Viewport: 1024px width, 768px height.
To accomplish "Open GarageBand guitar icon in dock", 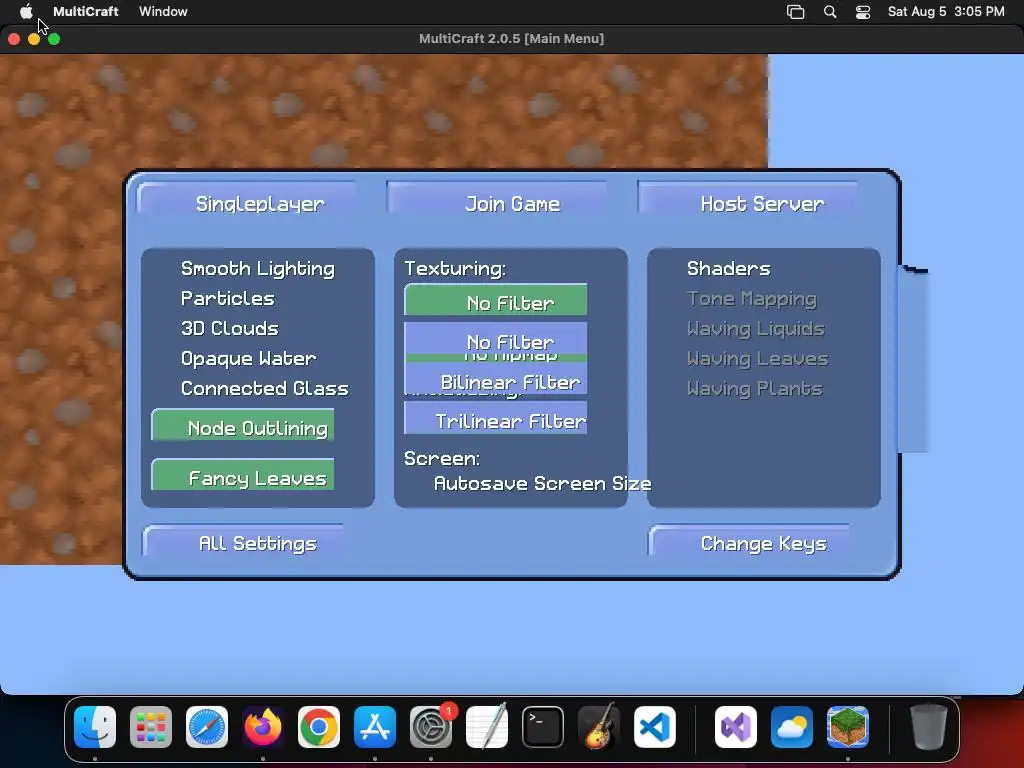I will pos(599,727).
